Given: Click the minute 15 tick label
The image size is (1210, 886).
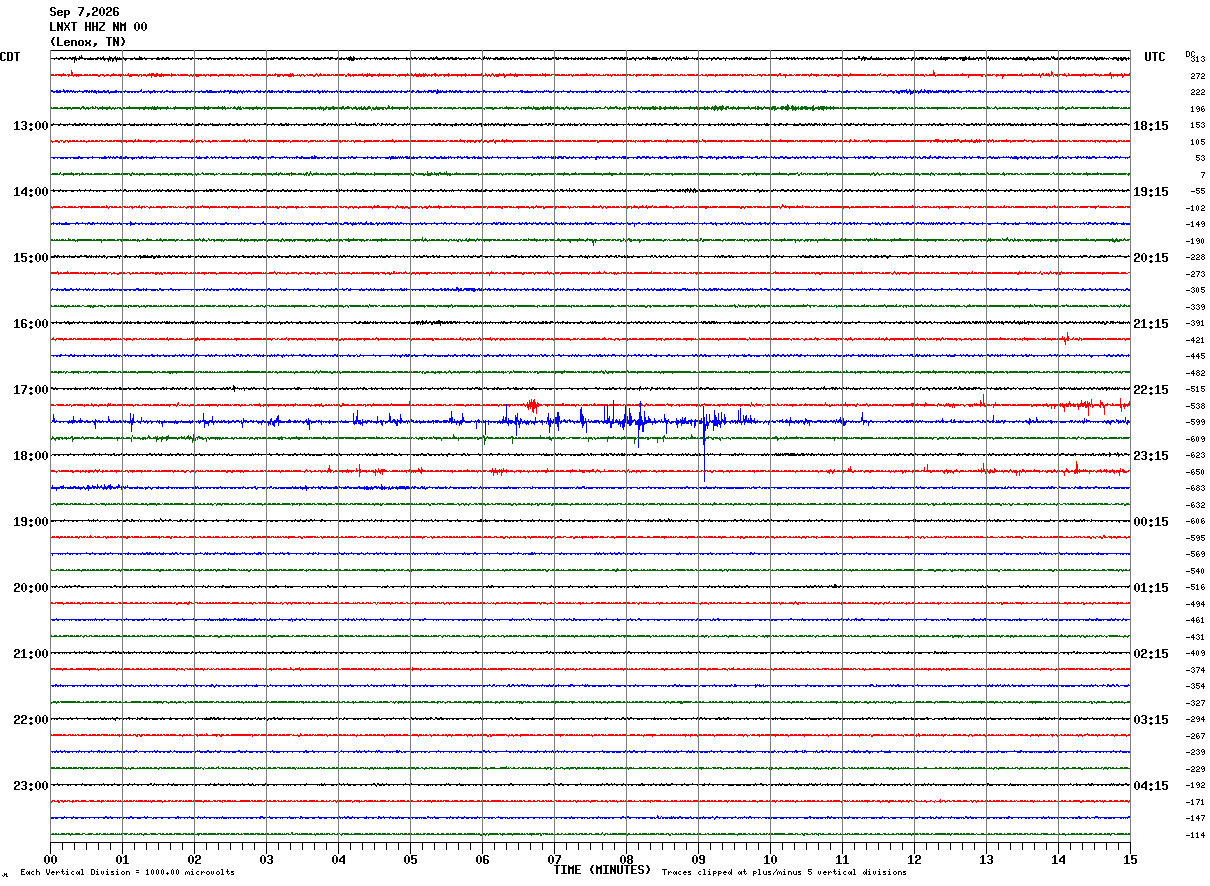Looking at the screenshot, I should [x=1130, y=859].
